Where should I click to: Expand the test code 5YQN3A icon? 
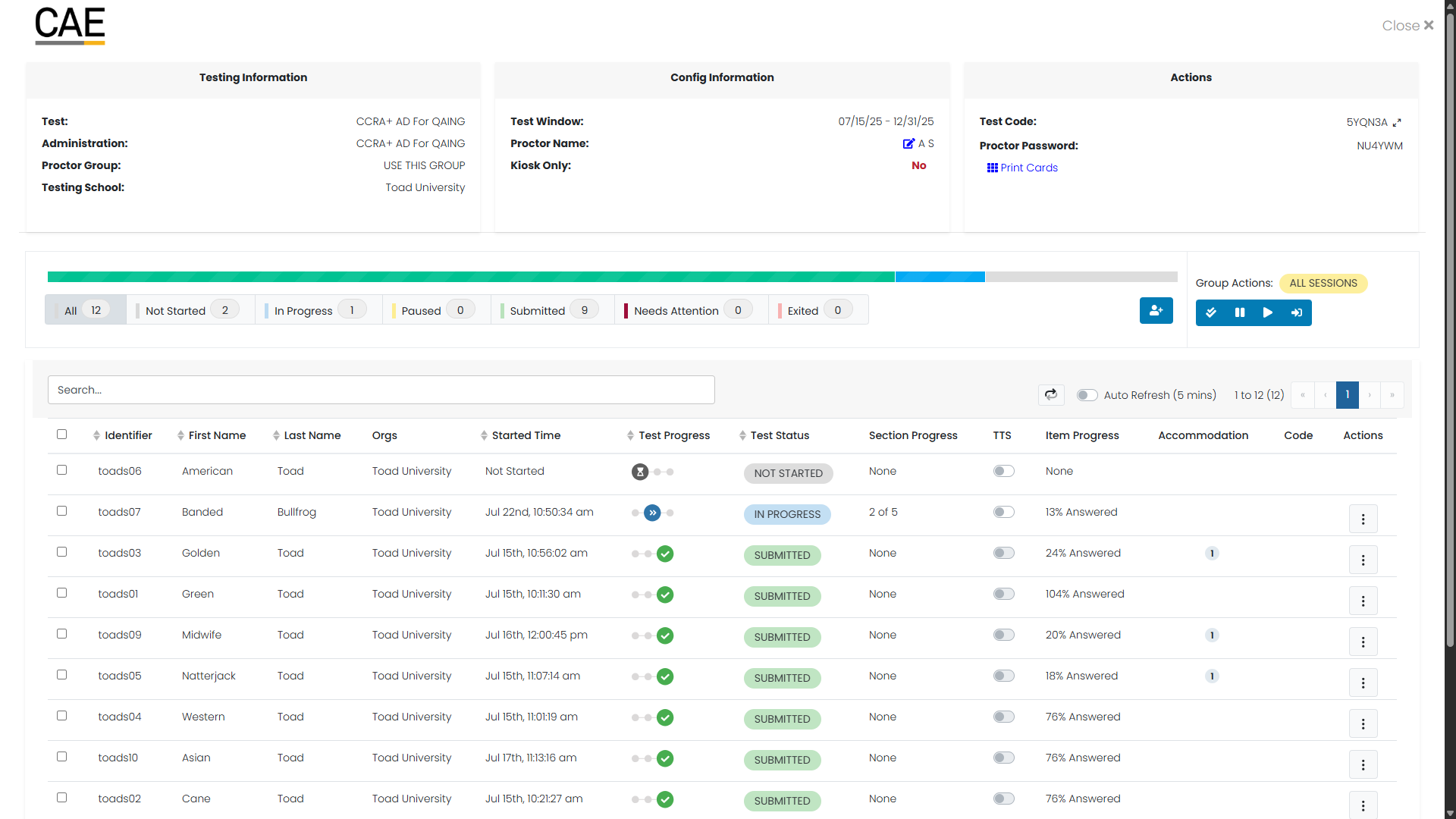(x=1397, y=122)
